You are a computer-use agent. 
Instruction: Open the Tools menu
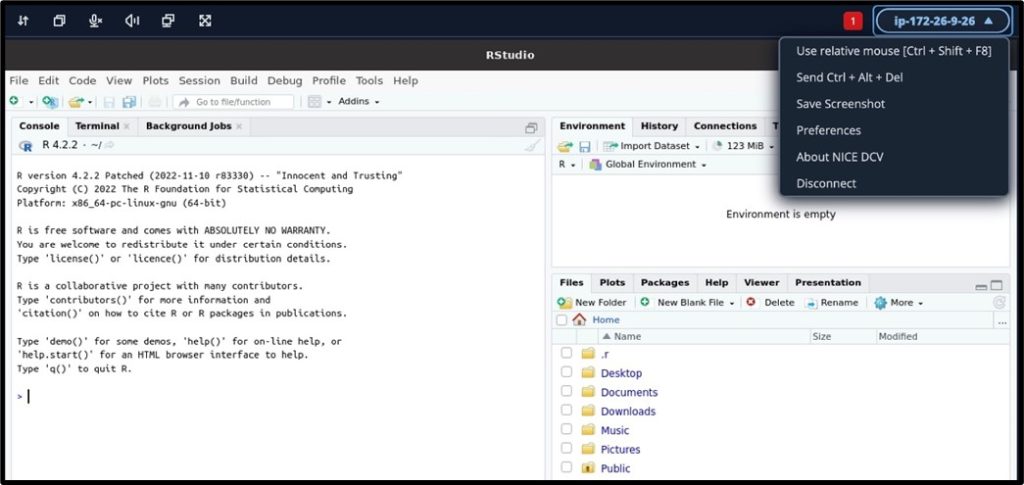click(x=369, y=81)
